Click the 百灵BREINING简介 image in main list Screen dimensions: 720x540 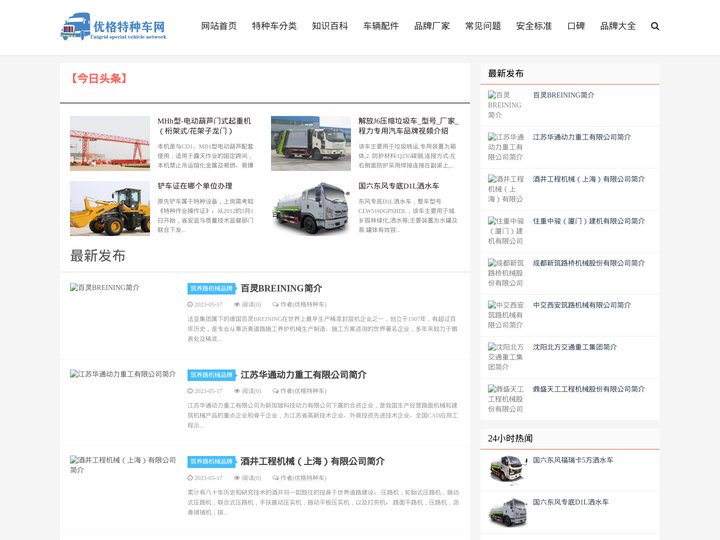tap(105, 287)
